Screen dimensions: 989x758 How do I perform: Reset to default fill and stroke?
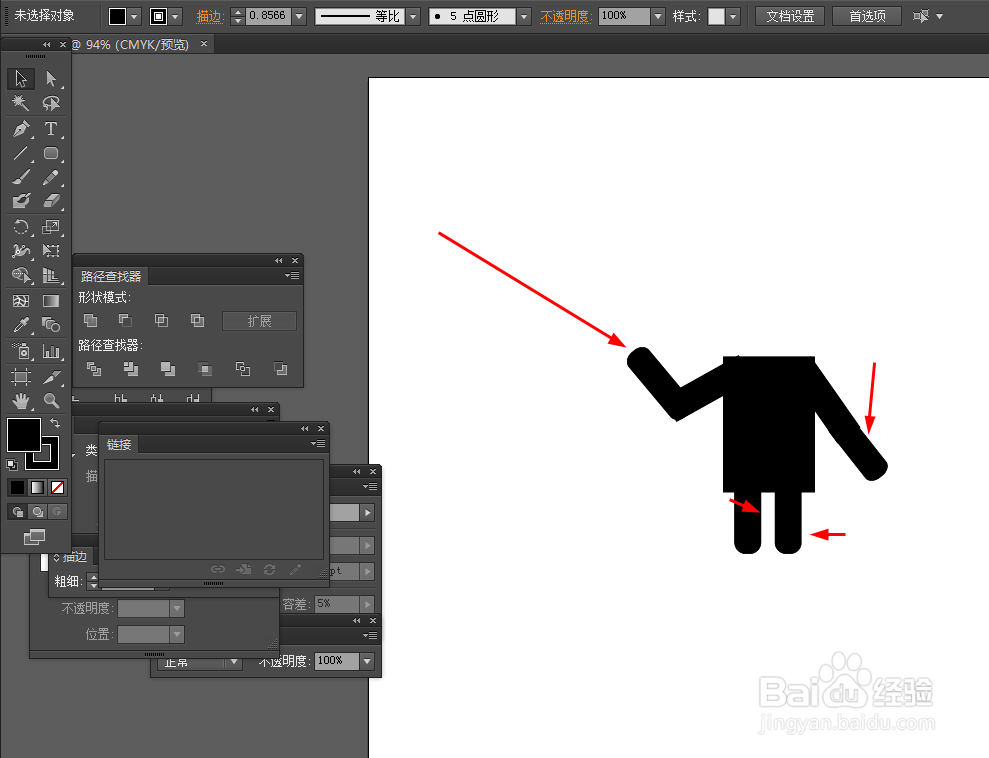tap(12, 465)
